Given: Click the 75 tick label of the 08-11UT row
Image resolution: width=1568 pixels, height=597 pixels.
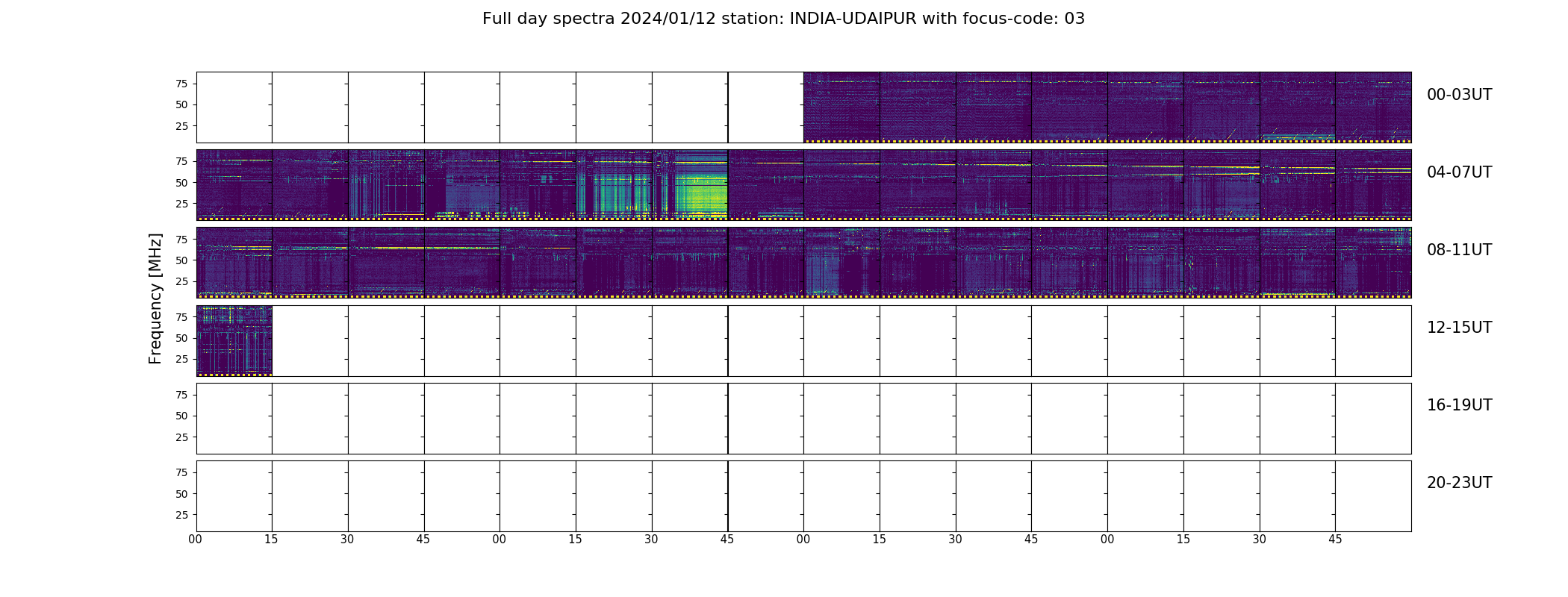Looking at the screenshot, I should point(181,239).
